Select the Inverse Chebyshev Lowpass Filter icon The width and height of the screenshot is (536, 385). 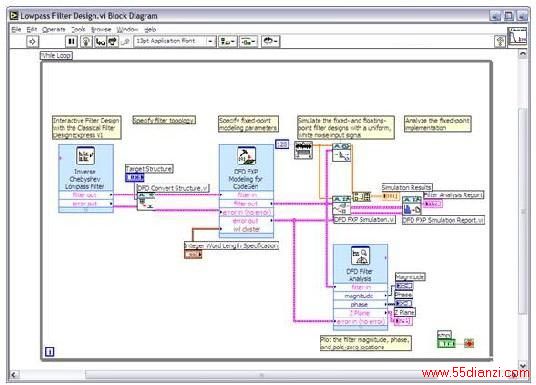85,156
